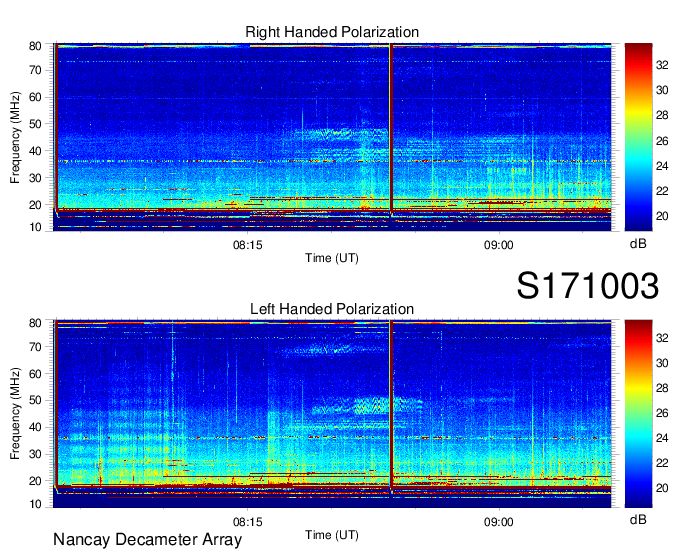
Task: Click the "Right Handed Polarization" title
Action: [x=332, y=32]
